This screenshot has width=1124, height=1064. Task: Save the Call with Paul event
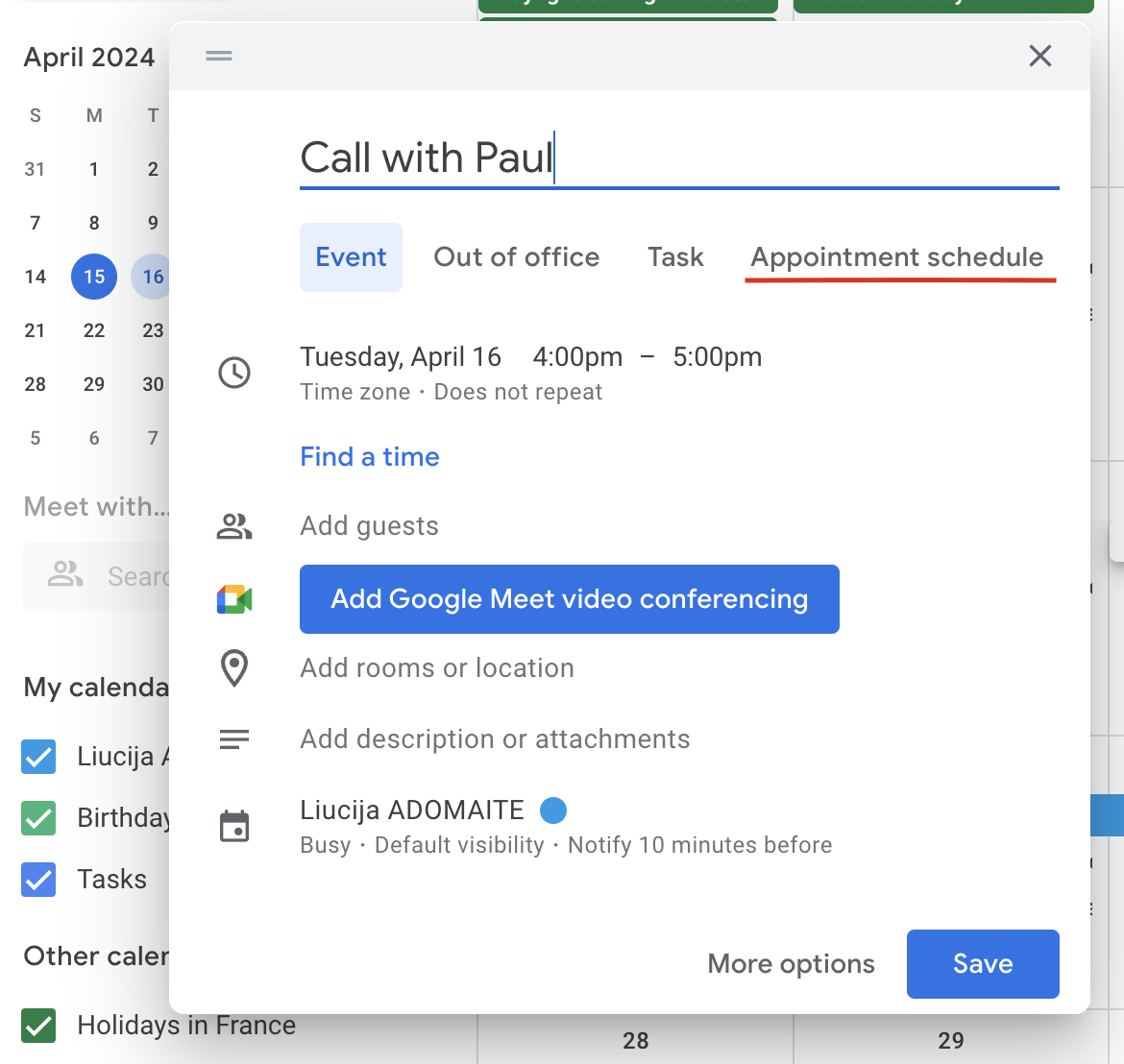pos(982,963)
